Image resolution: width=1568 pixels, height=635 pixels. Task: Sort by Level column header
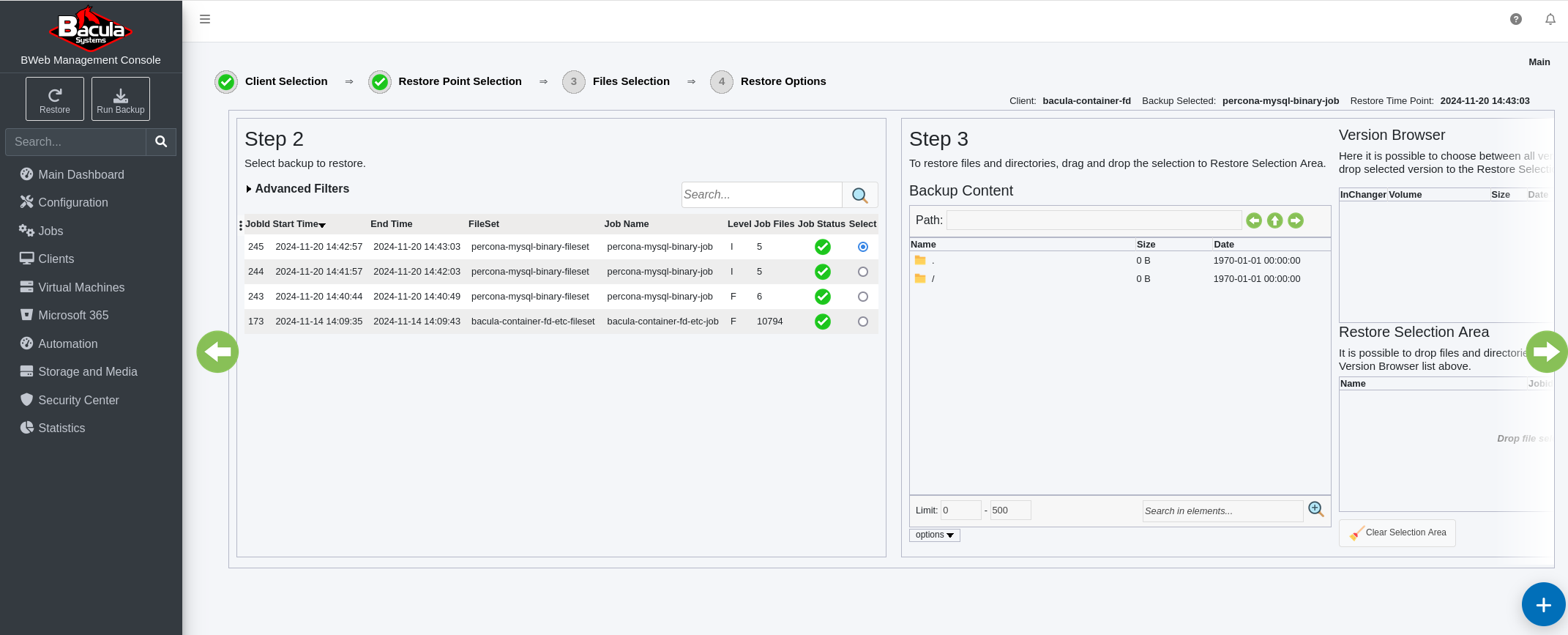(x=739, y=224)
